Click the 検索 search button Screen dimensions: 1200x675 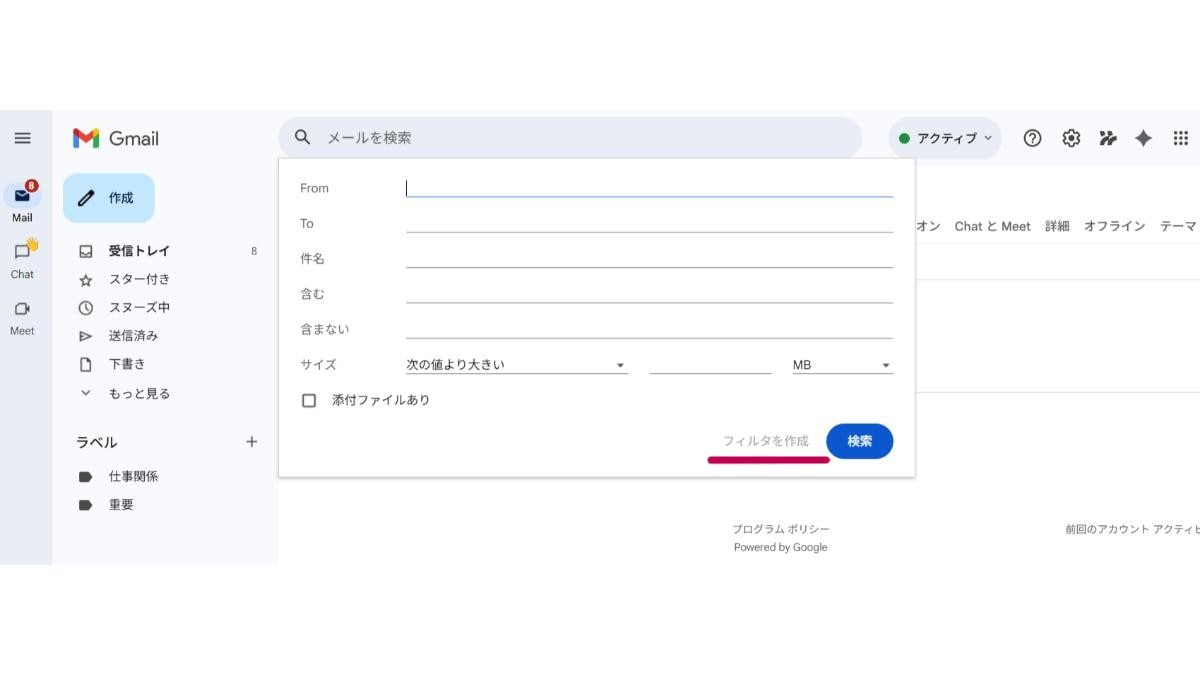[x=858, y=441]
